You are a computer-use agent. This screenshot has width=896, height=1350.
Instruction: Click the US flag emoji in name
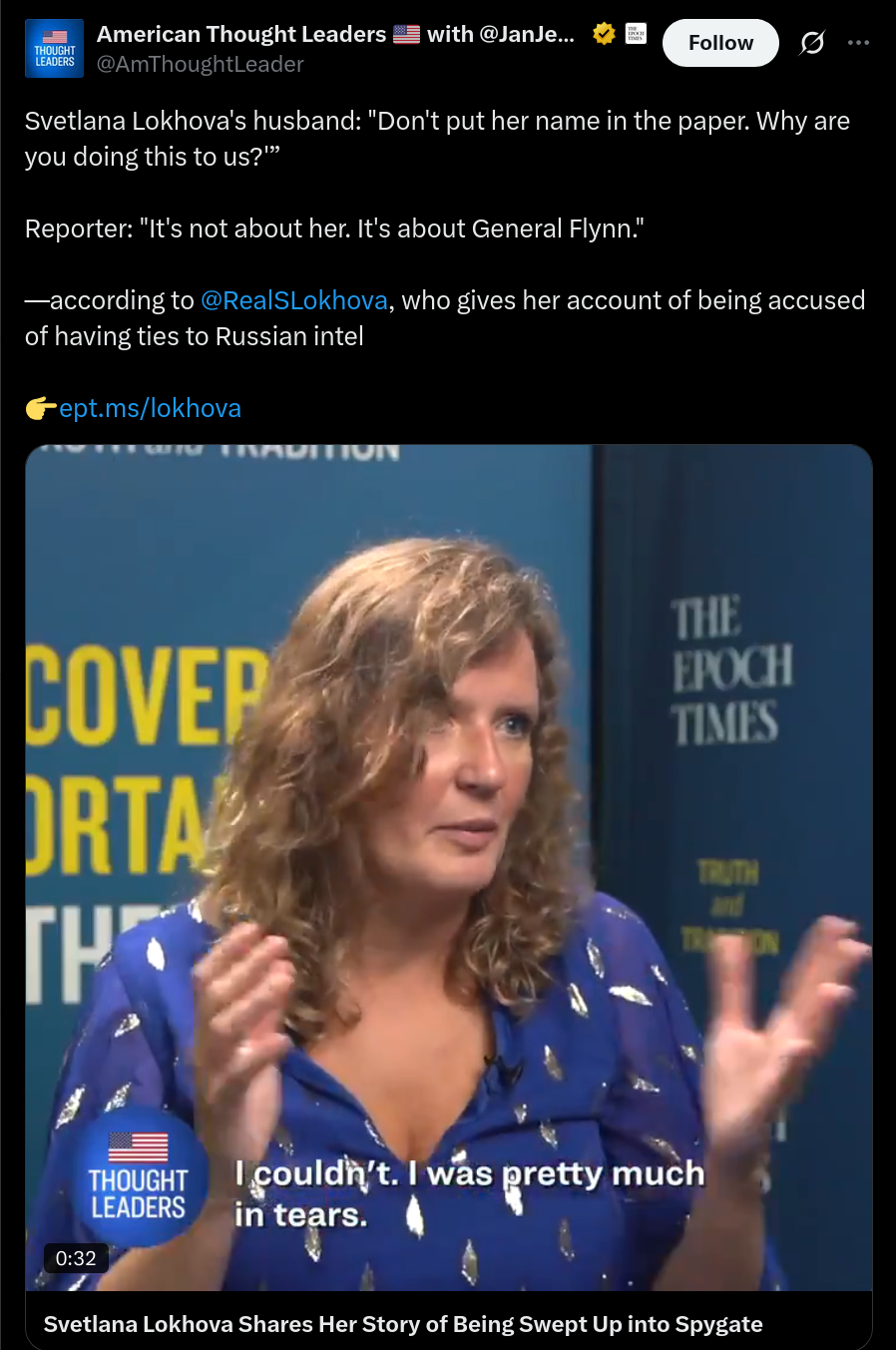406,34
